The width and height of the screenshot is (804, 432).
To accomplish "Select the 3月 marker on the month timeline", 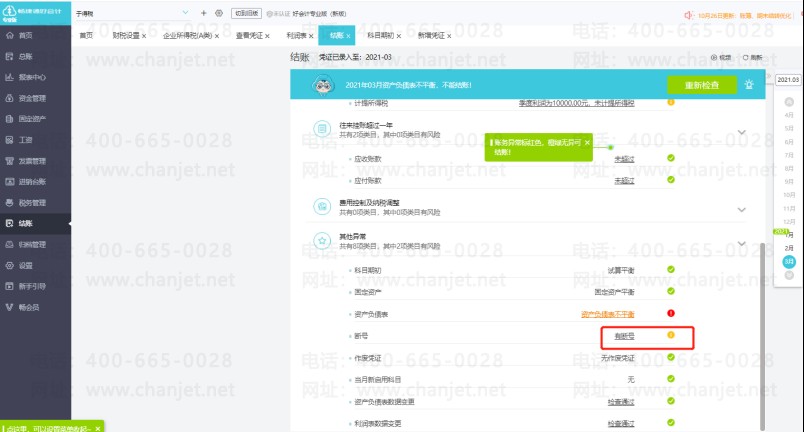I will [x=788, y=261].
